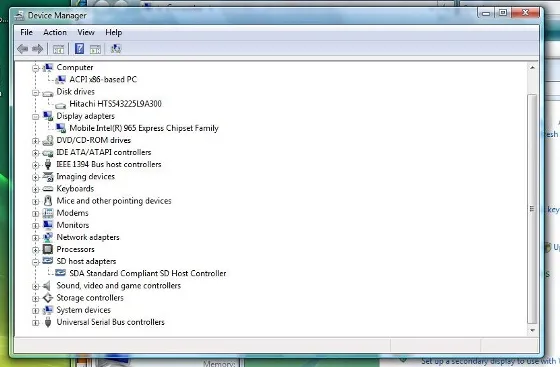Click the Network adapters icon
Viewport: 560px width, 367px height.
[x=48, y=237]
